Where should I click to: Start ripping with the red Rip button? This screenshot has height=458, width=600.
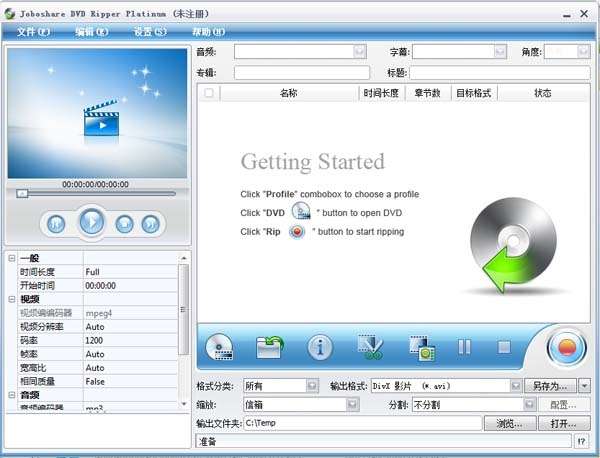pyautogui.click(x=567, y=347)
